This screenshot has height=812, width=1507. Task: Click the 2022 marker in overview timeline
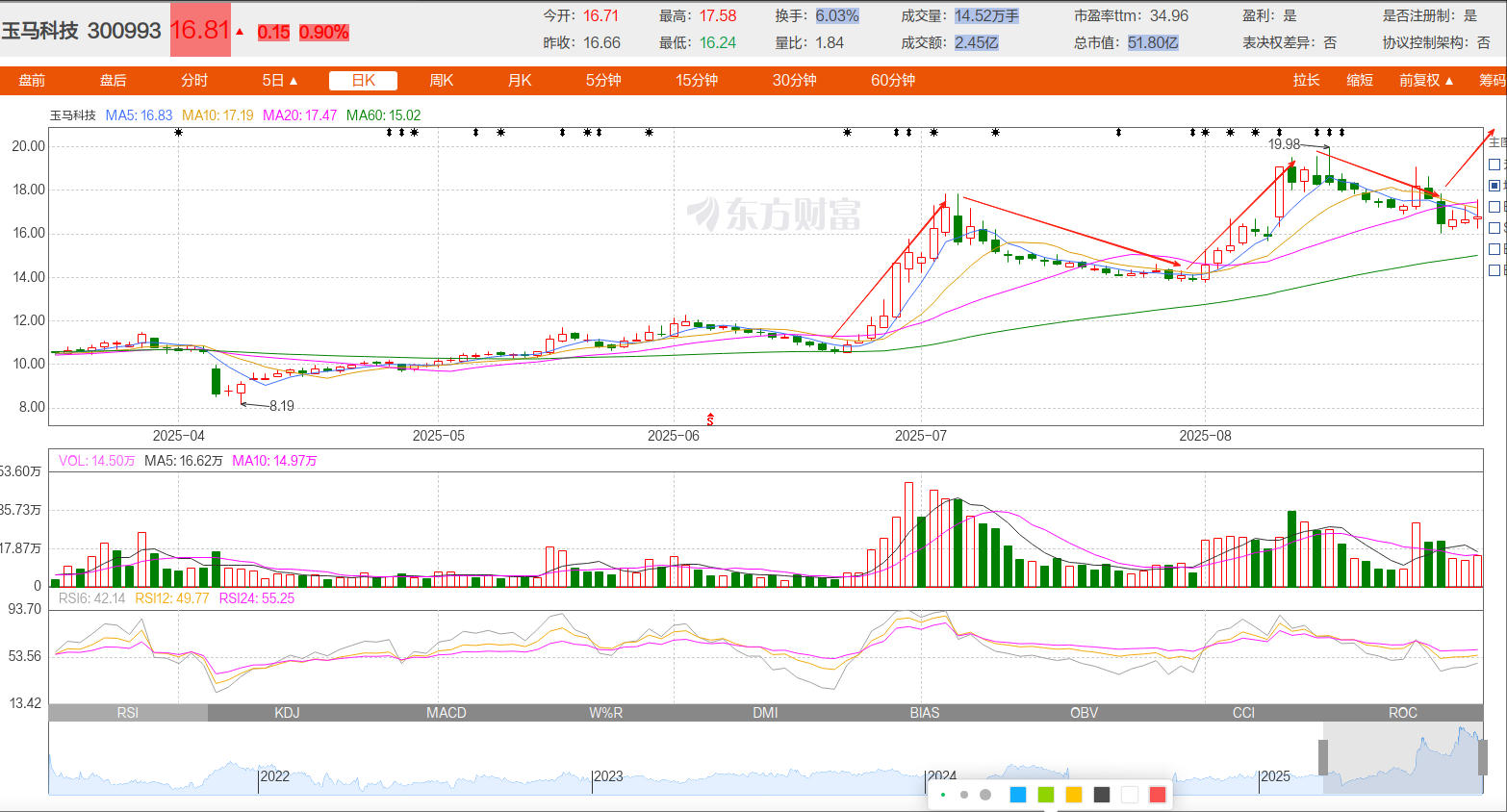[275, 776]
